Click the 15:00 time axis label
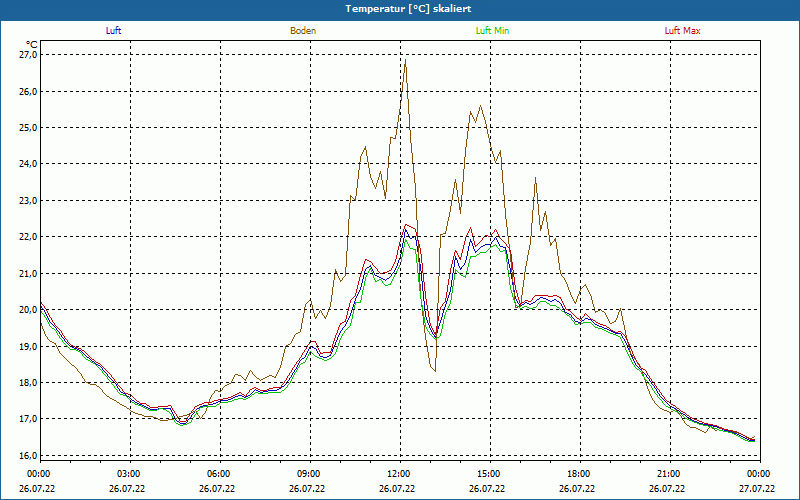 488,474
